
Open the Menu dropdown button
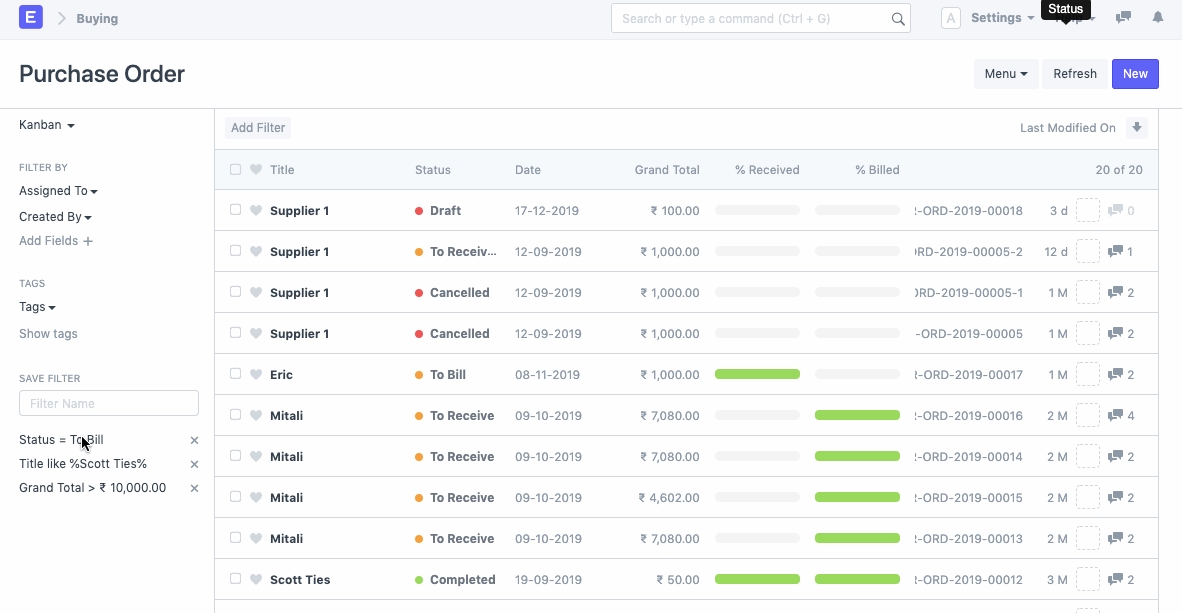click(x=1005, y=74)
